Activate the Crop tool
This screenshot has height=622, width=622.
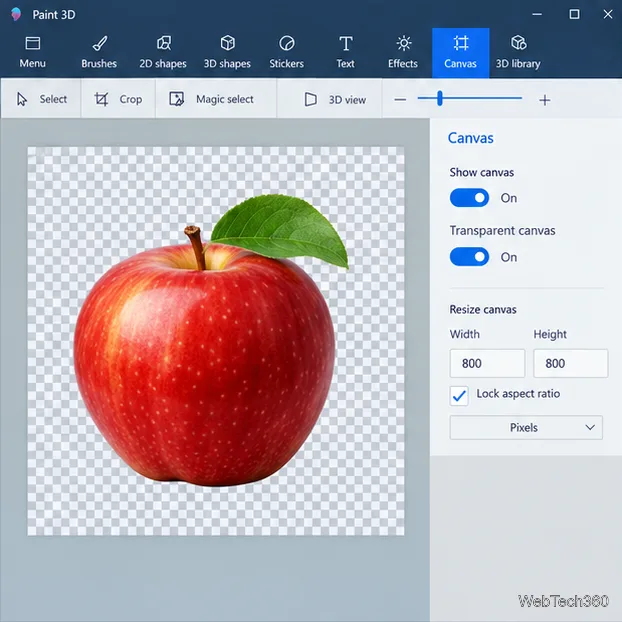118,99
